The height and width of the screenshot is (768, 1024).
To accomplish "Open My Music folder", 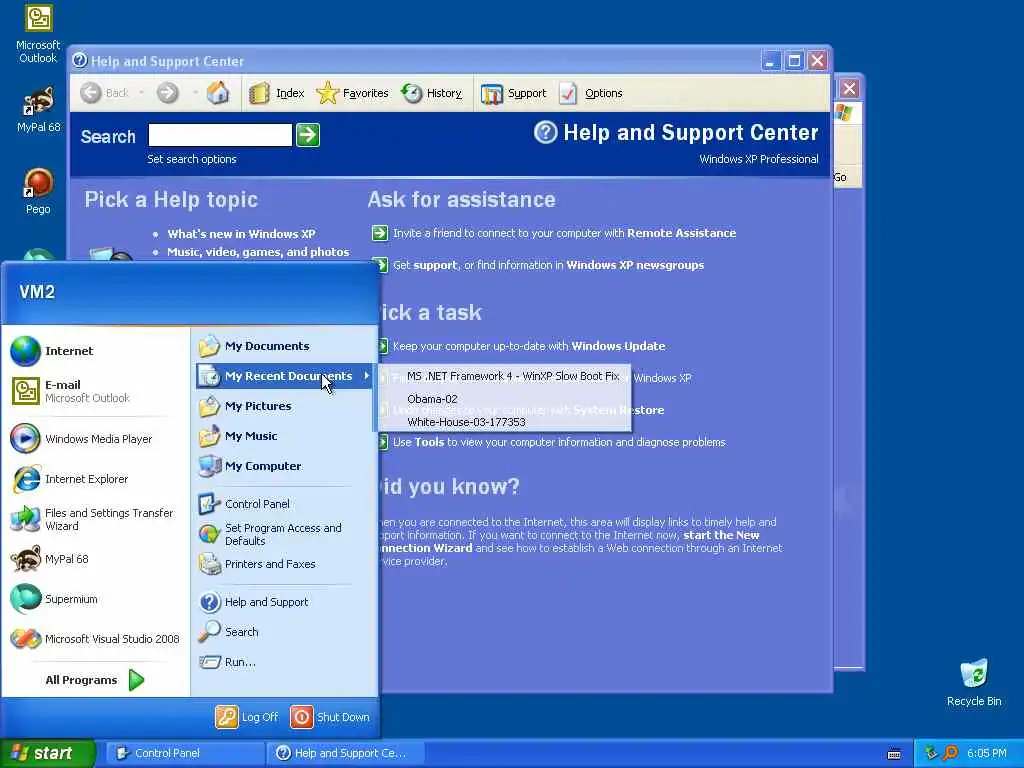I will pyautogui.click(x=284, y=436).
